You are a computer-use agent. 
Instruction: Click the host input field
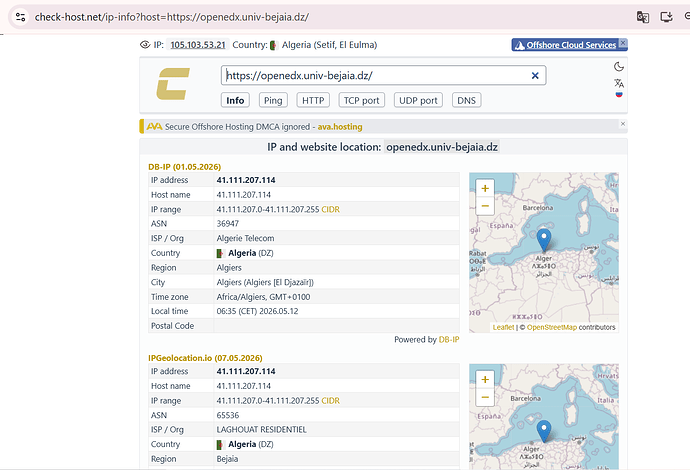click(383, 76)
